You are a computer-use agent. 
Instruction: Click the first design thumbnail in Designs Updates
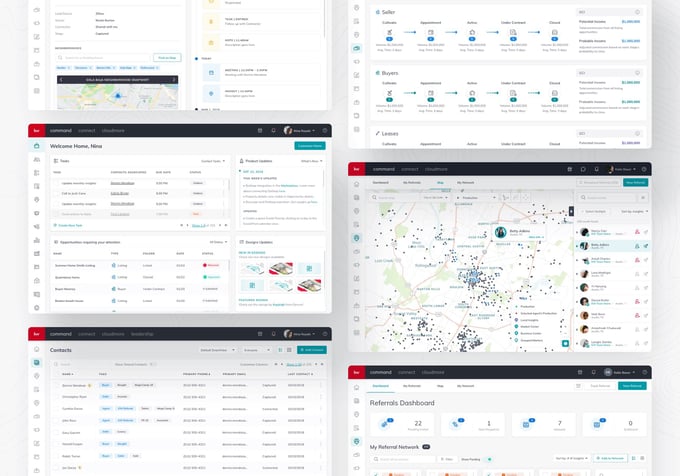[254, 271]
